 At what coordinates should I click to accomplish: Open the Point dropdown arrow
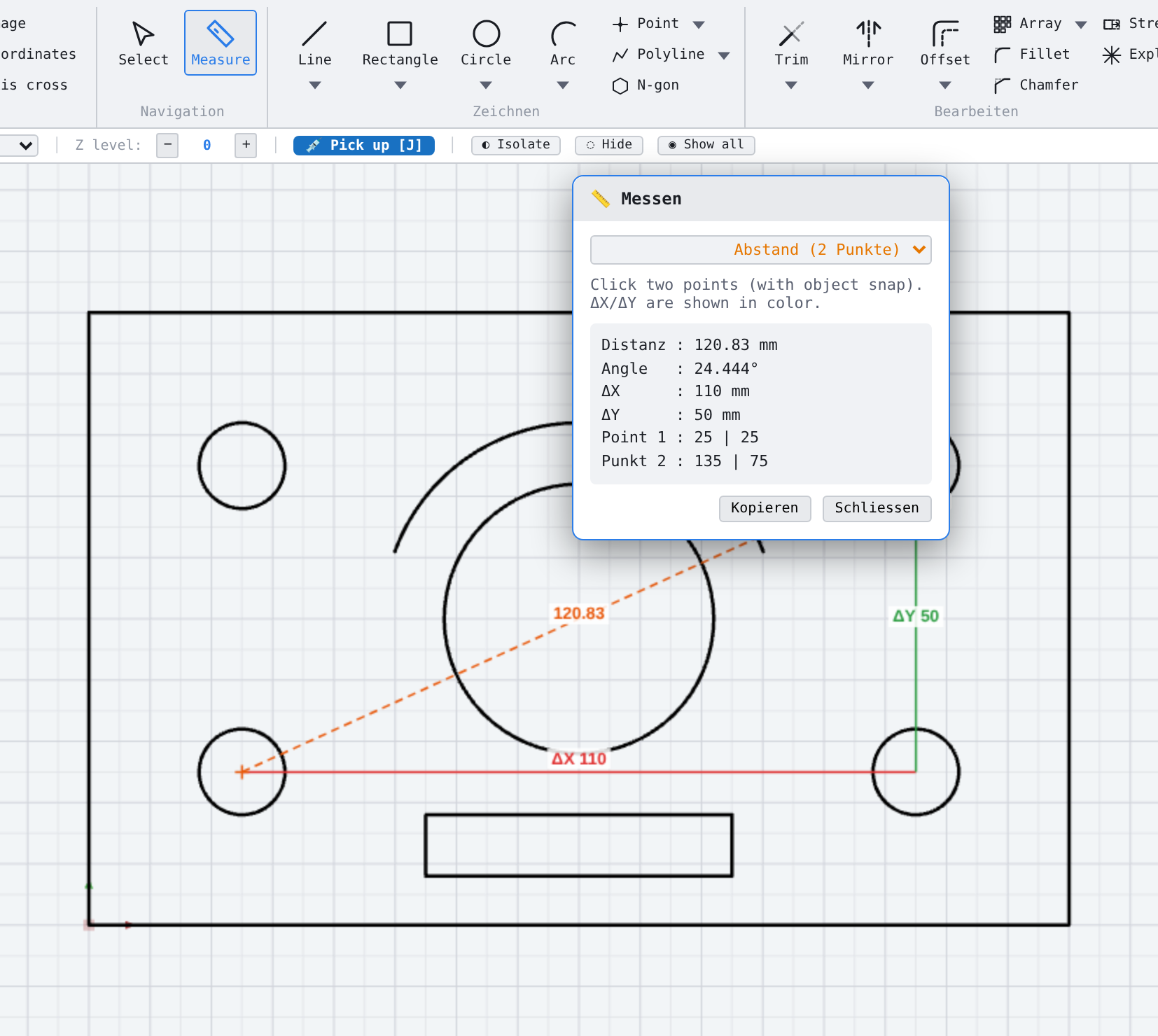699,25
